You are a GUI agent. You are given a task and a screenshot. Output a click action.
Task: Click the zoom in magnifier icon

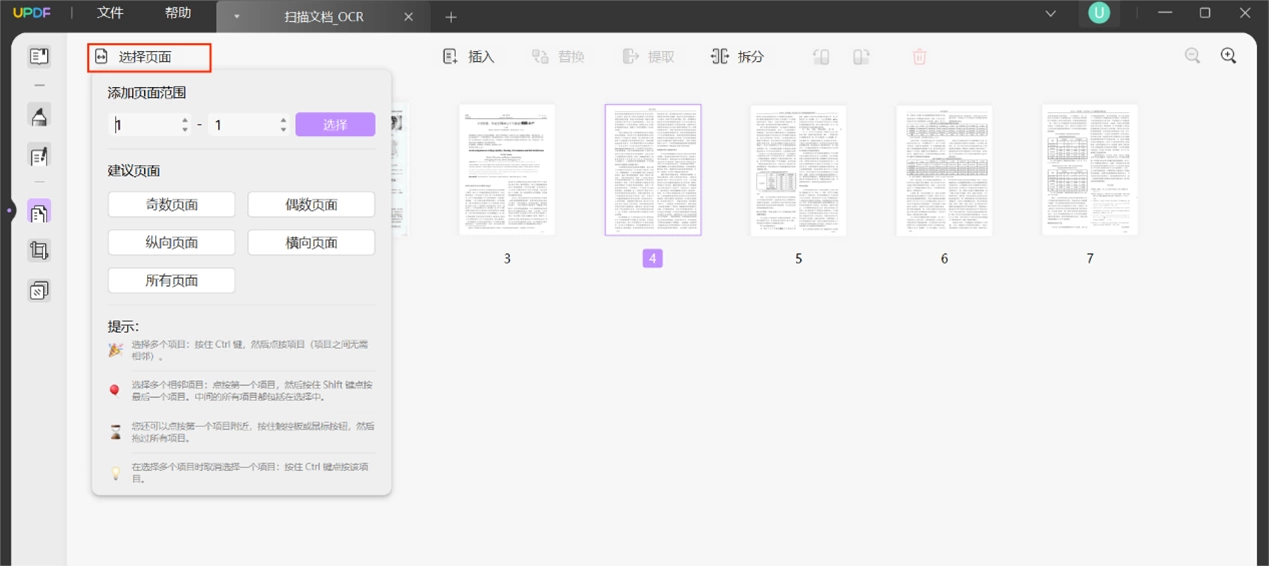(x=1229, y=56)
